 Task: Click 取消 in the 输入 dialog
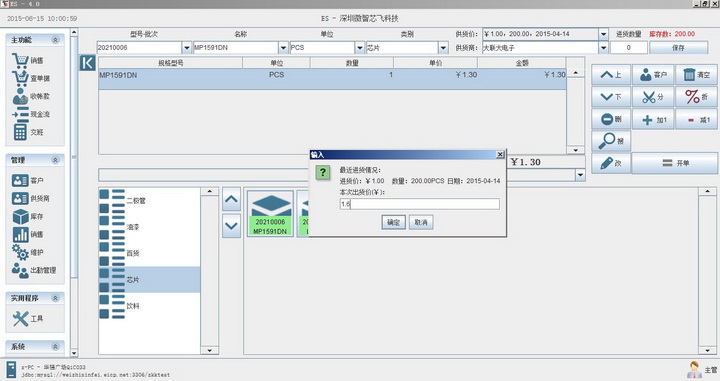pyautogui.click(x=421, y=222)
